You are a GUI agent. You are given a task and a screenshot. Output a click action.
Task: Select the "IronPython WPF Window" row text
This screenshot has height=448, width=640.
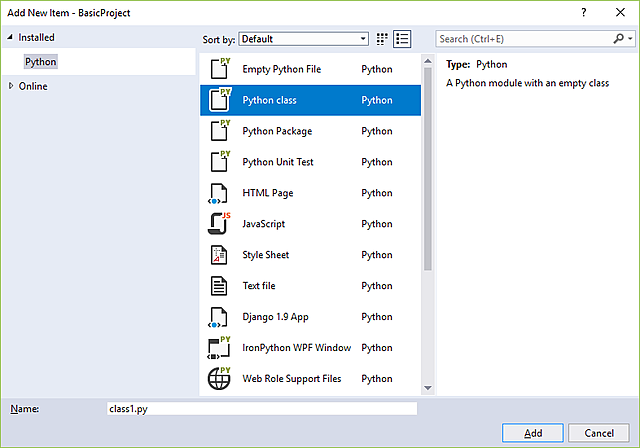coord(296,348)
